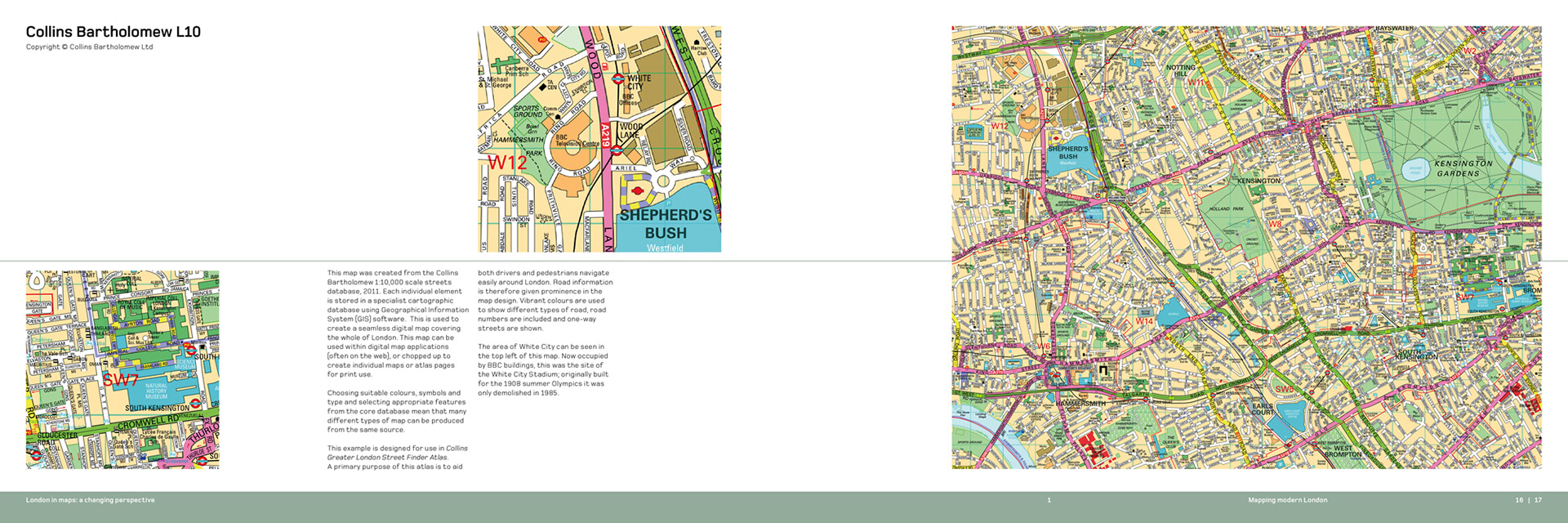Click 'WEST BROMPTON' on the large map
1568x523 pixels.
pyautogui.click(x=1343, y=451)
